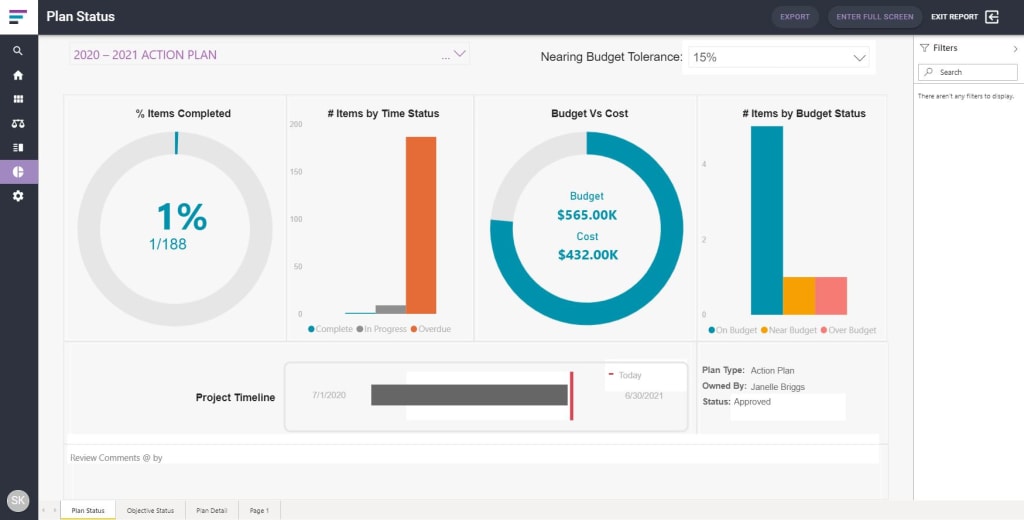The height and width of the screenshot is (520, 1024).
Task: Click the SK user avatar
Action: coord(18,501)
